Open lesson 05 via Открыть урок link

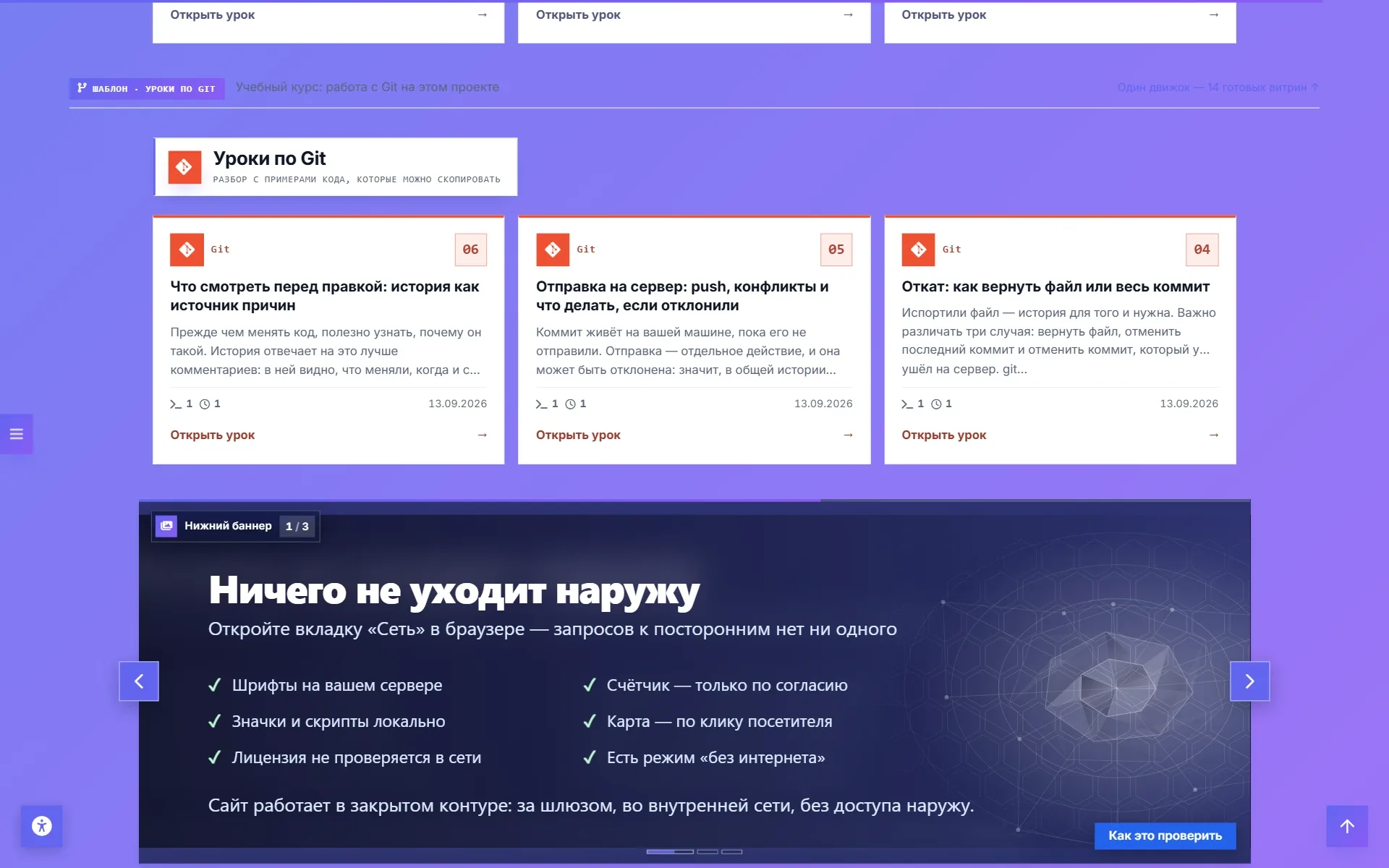tap(578, 435)
